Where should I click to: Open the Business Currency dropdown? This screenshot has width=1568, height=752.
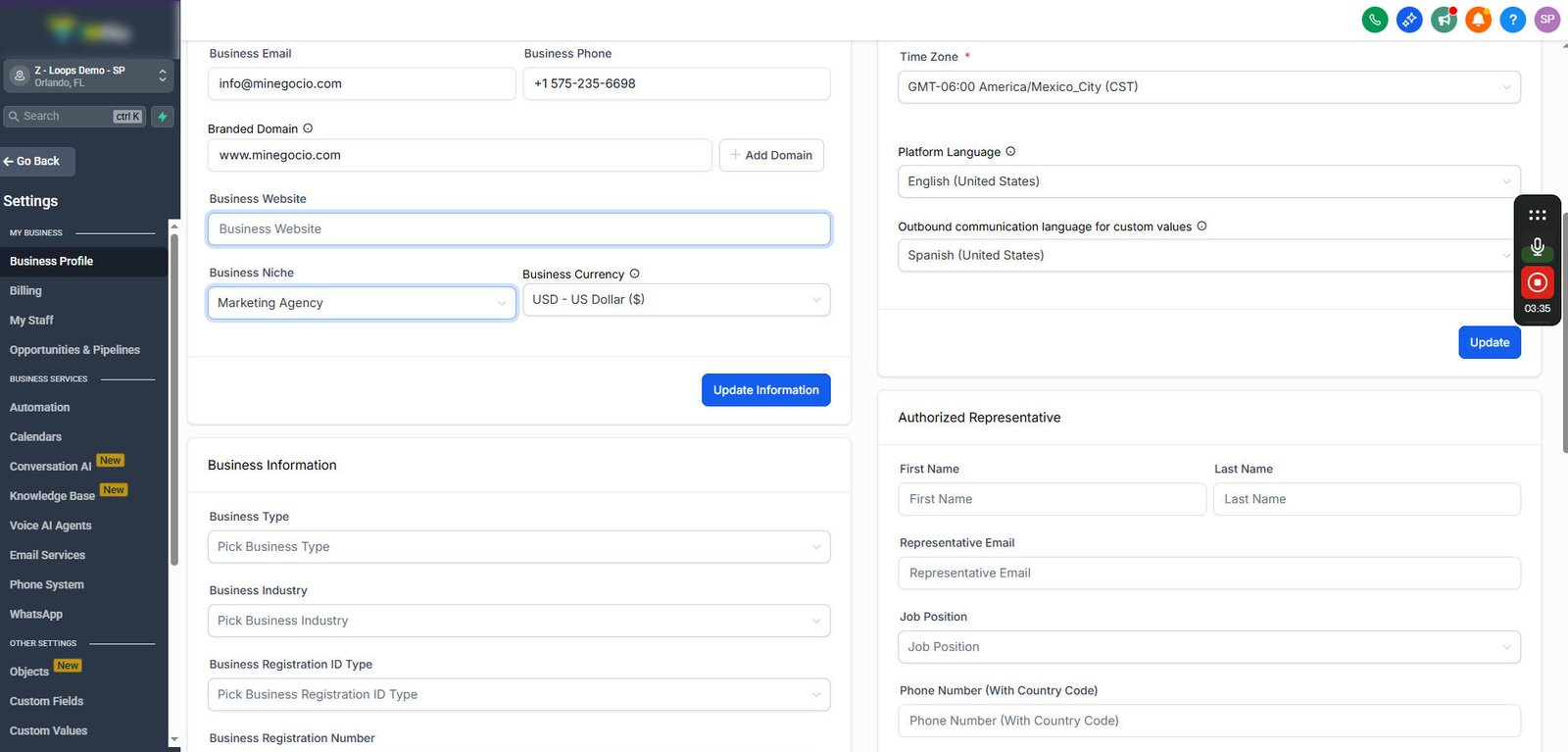pyautogui.click(x=676, y=300)
